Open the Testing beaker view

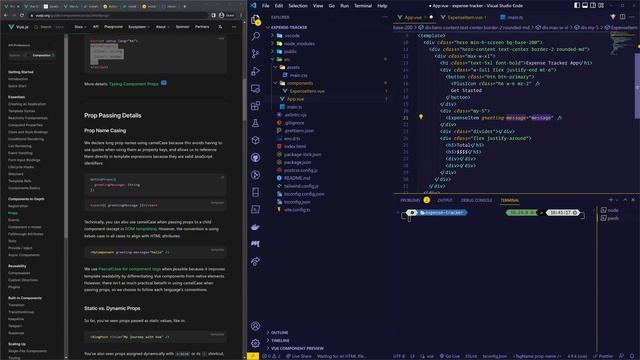point(256,123)
